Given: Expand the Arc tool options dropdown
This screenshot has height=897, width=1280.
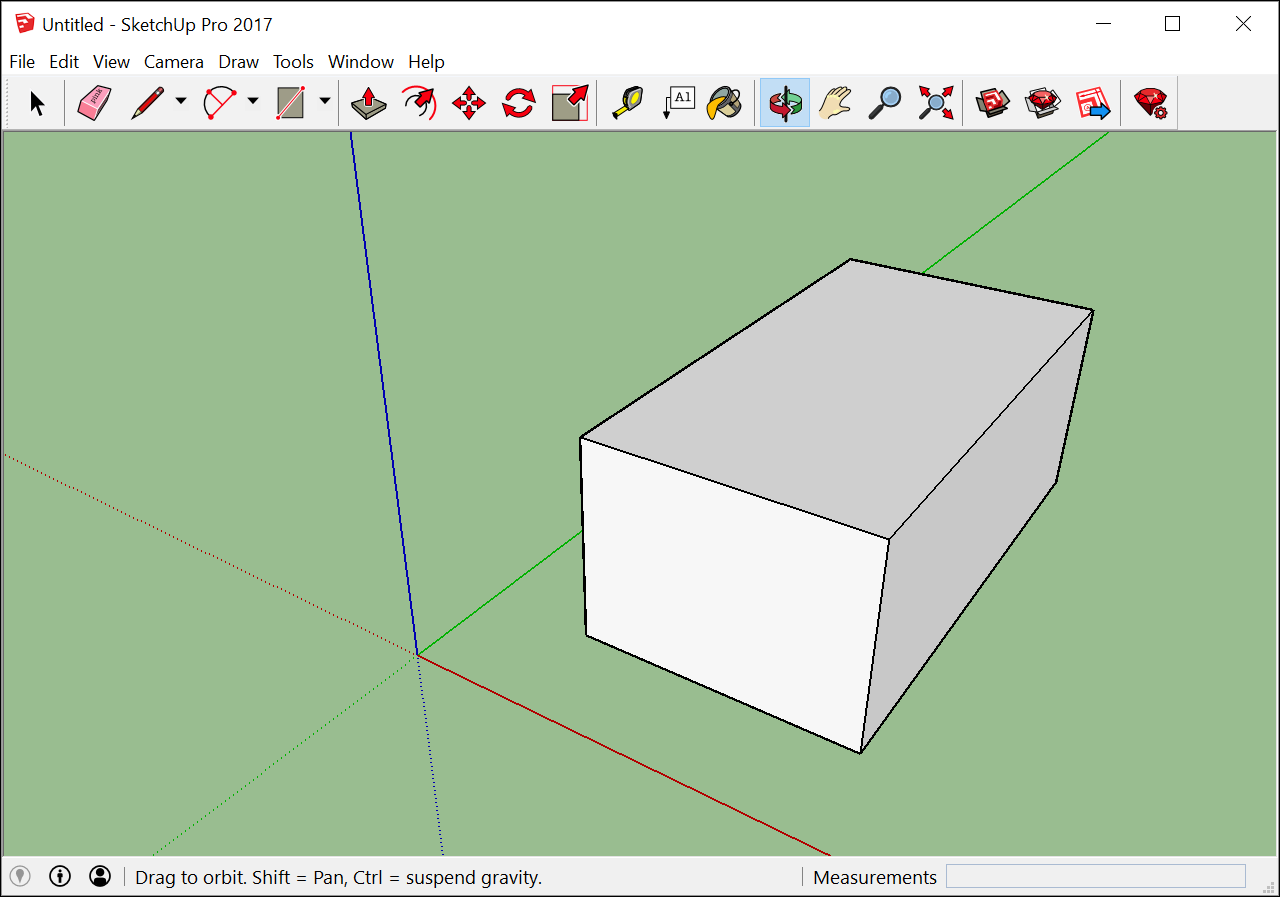Looking at the screenshot, I should (x=253, y=102).
